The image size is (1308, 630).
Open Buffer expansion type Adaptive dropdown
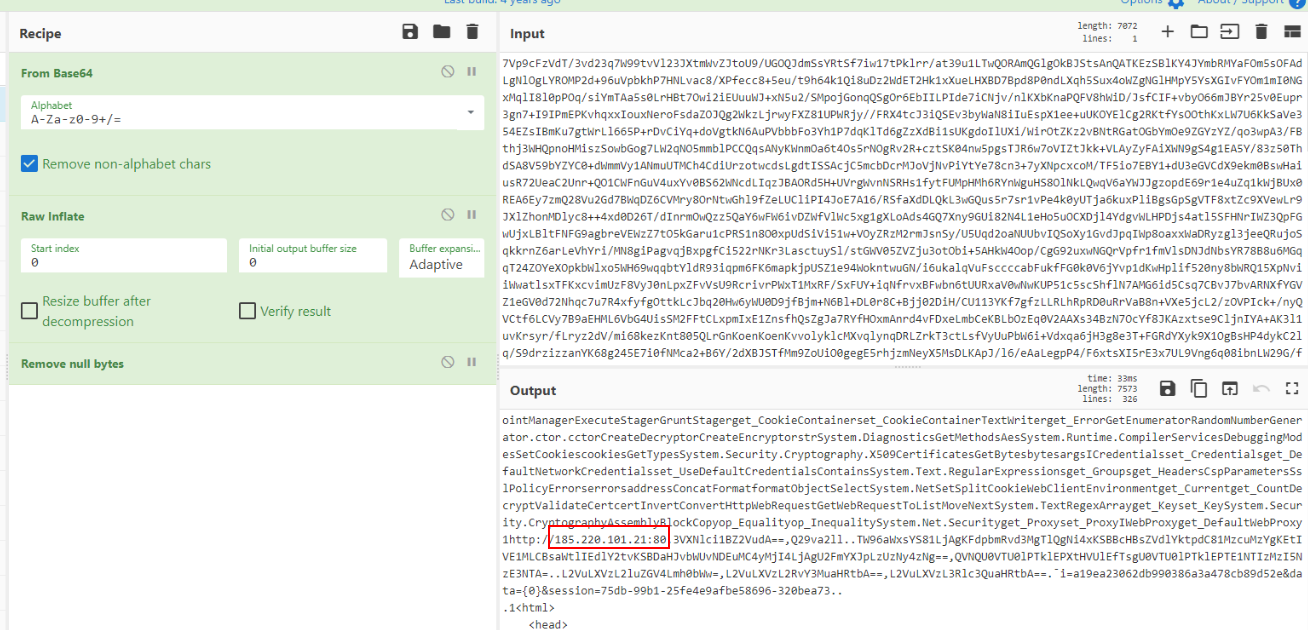[441, 256]
